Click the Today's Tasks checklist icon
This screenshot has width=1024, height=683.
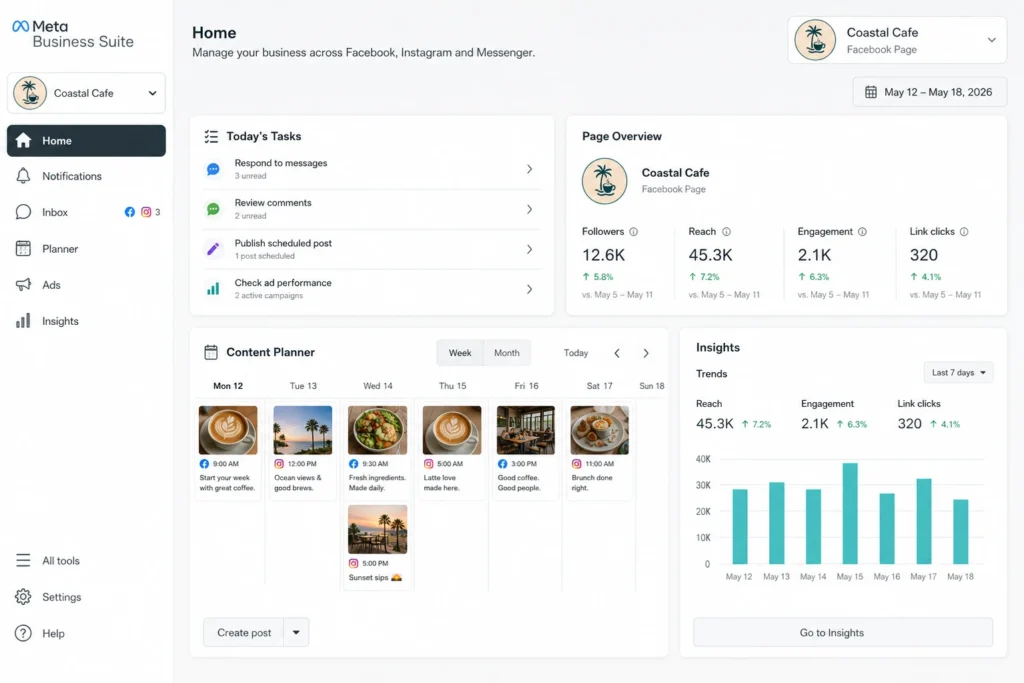pos(211,136)
